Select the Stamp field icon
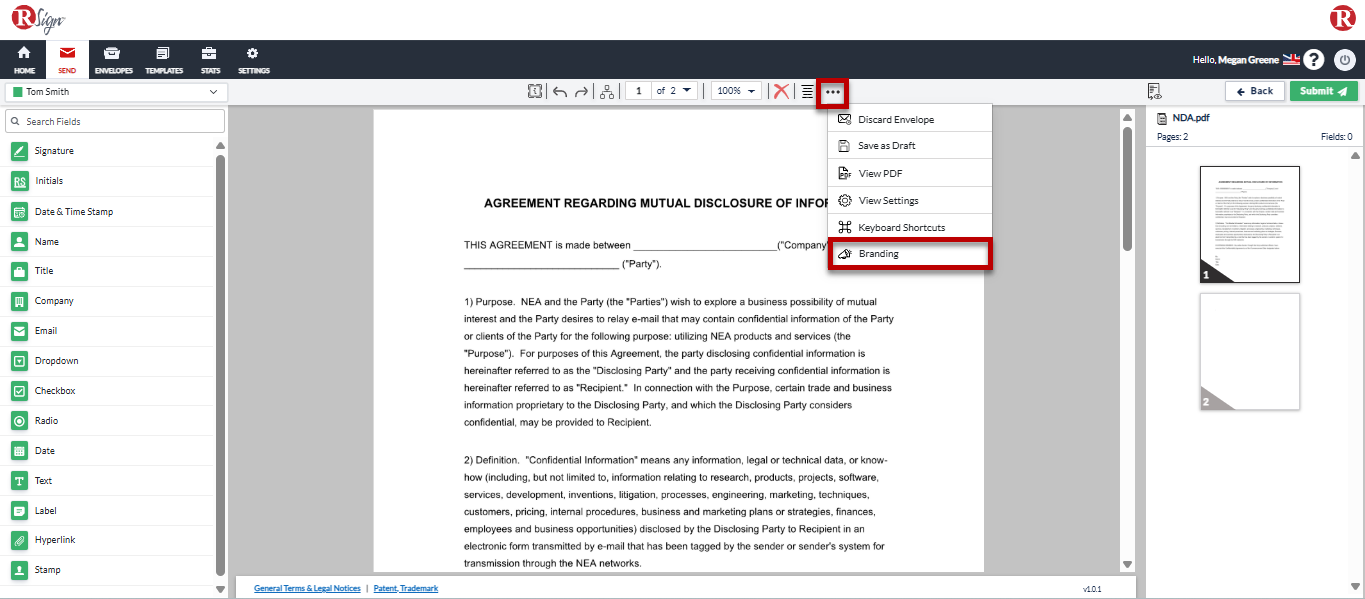 (x=19, y=570)
